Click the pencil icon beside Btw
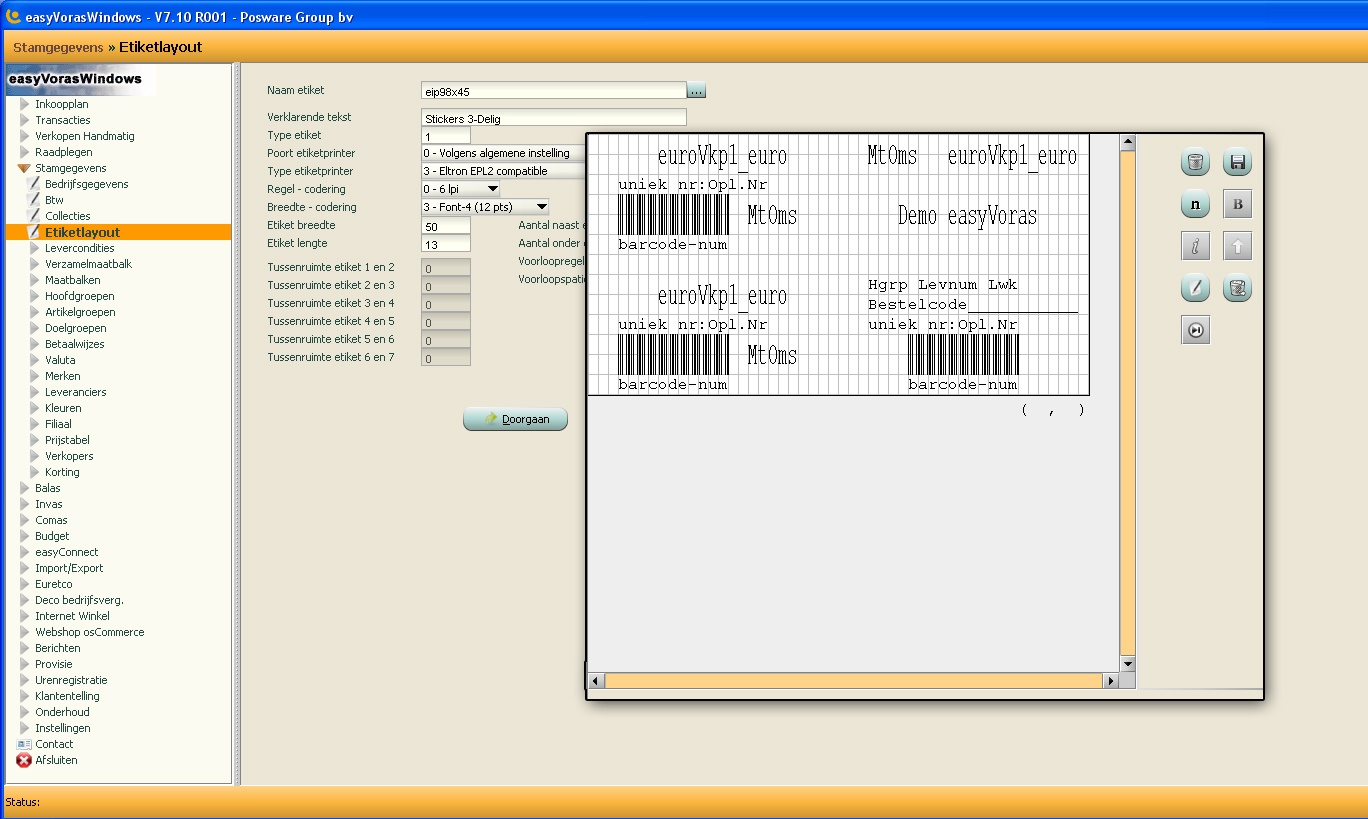Viewport: 1368px width, 819px height. coord(34,200)
